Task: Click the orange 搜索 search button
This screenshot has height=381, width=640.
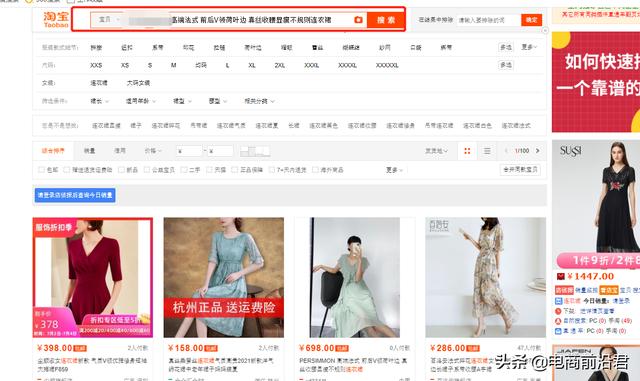Action: click(x=386, y=20)
